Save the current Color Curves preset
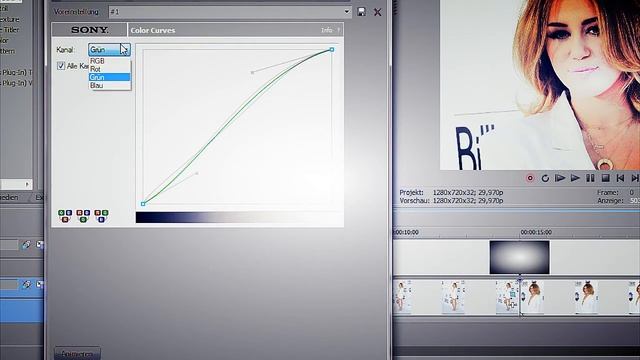The image size is (640, 360). pos(361,12)
